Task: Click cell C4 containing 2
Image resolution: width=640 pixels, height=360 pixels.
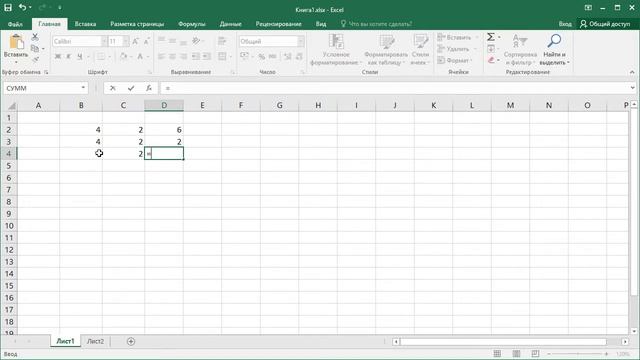Action: 123,154
